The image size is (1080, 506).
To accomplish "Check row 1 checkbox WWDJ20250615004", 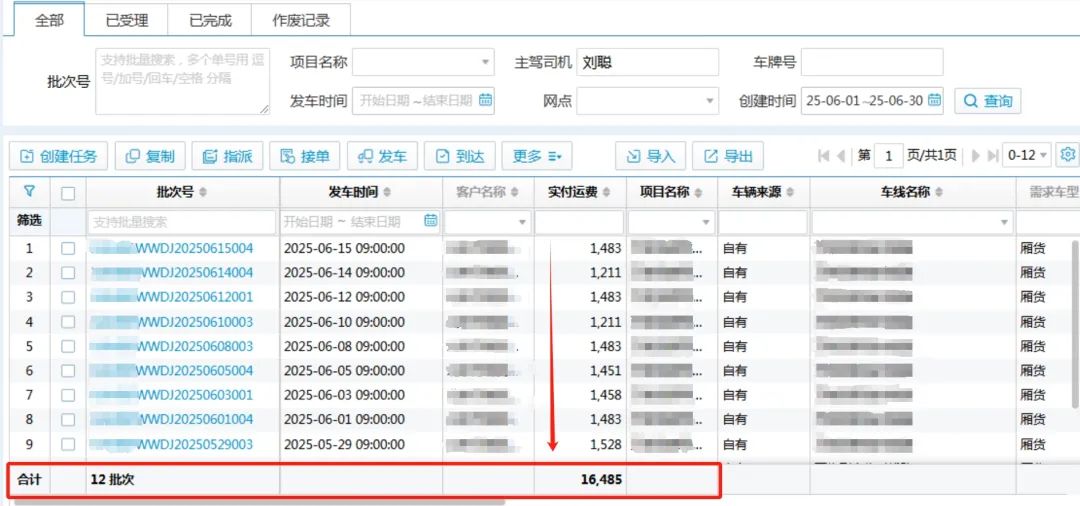I will pyautogui.click(x=68, y=249).
